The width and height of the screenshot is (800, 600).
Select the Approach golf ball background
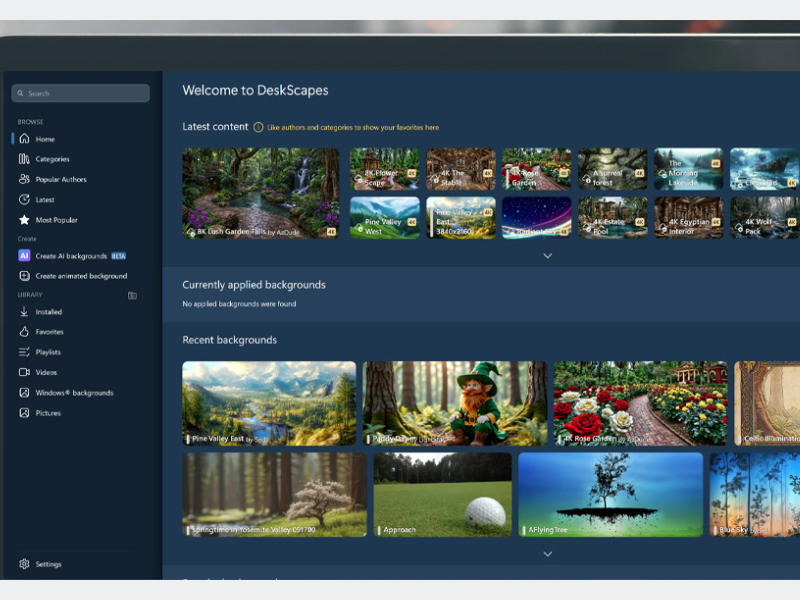pos(442,495)
